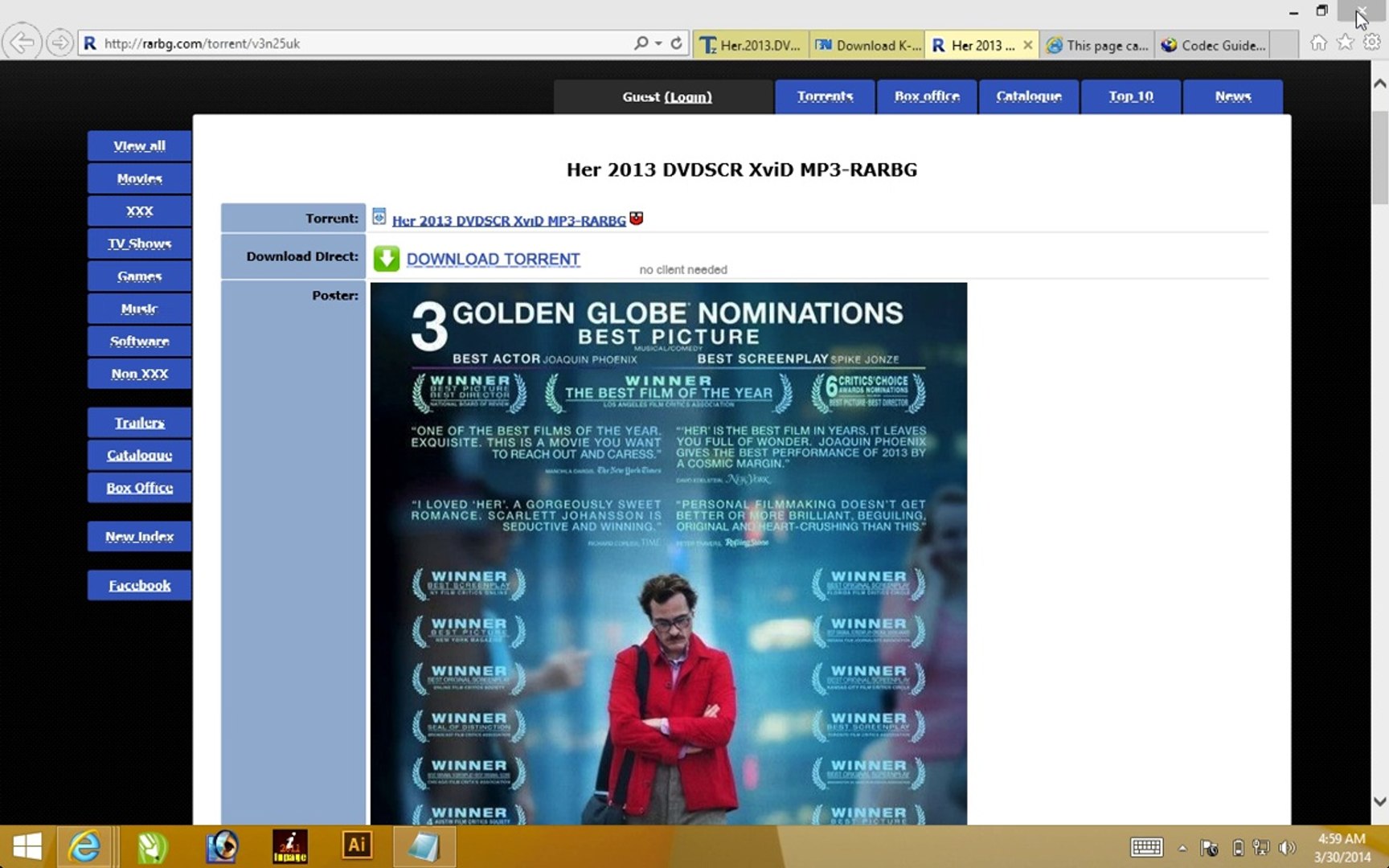Screen dimensions: 1389x868
Task: Open the sidebar Box Office link
Action: (140, 487)
